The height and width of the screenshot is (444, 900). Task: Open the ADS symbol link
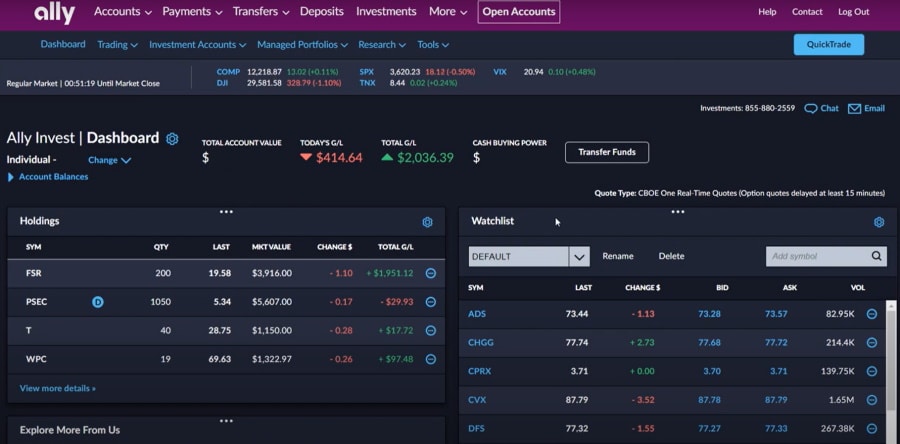point(476,314)
